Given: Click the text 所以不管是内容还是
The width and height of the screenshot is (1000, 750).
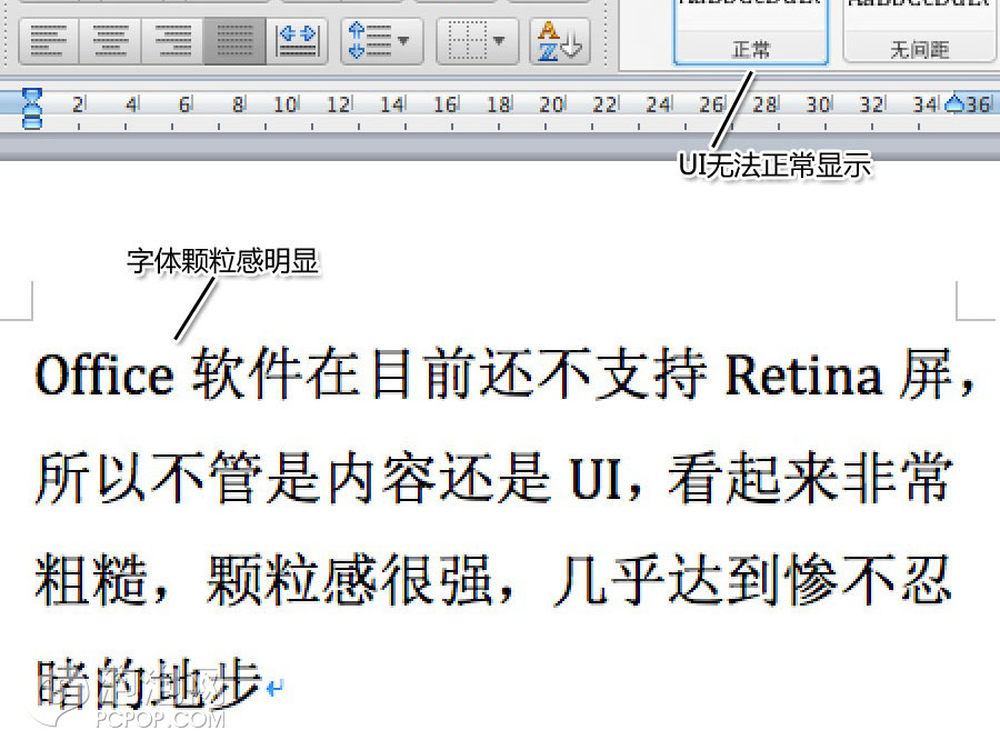Looking at the screenshot, I should pyautogui.click(x=292, y=478).
